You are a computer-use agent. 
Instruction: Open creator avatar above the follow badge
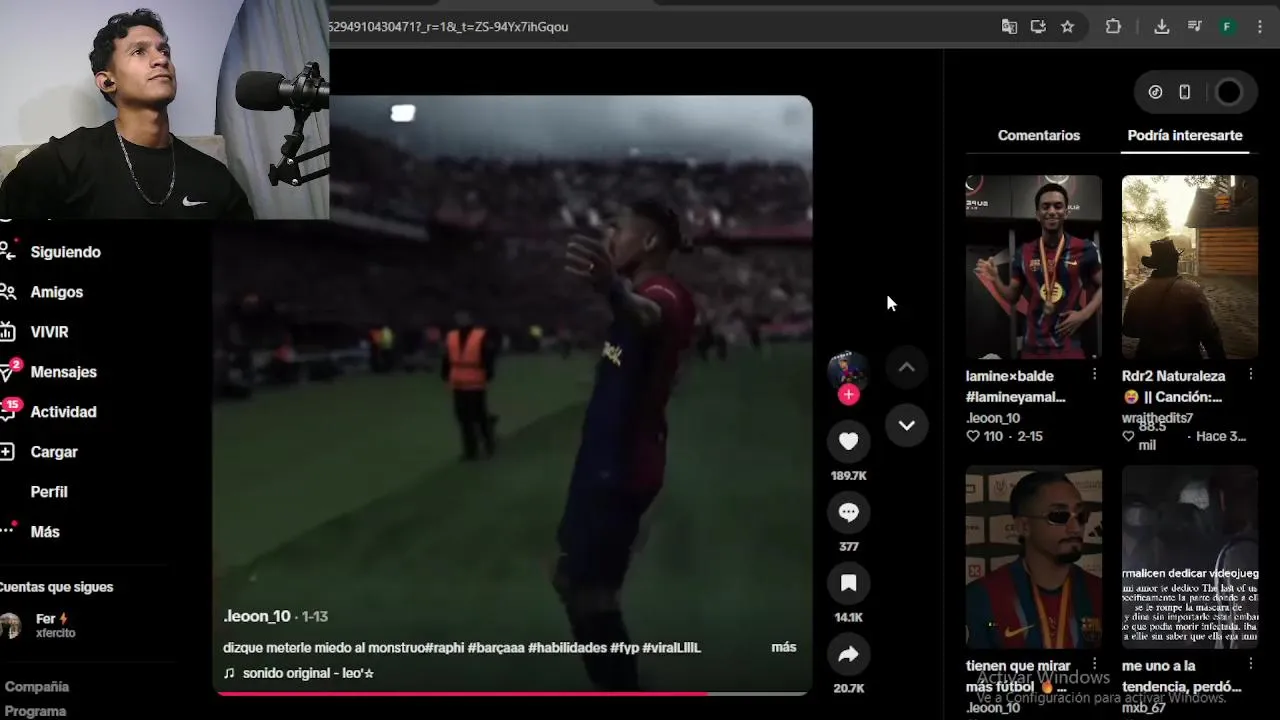pyautogui.click(x=848, y=369)
